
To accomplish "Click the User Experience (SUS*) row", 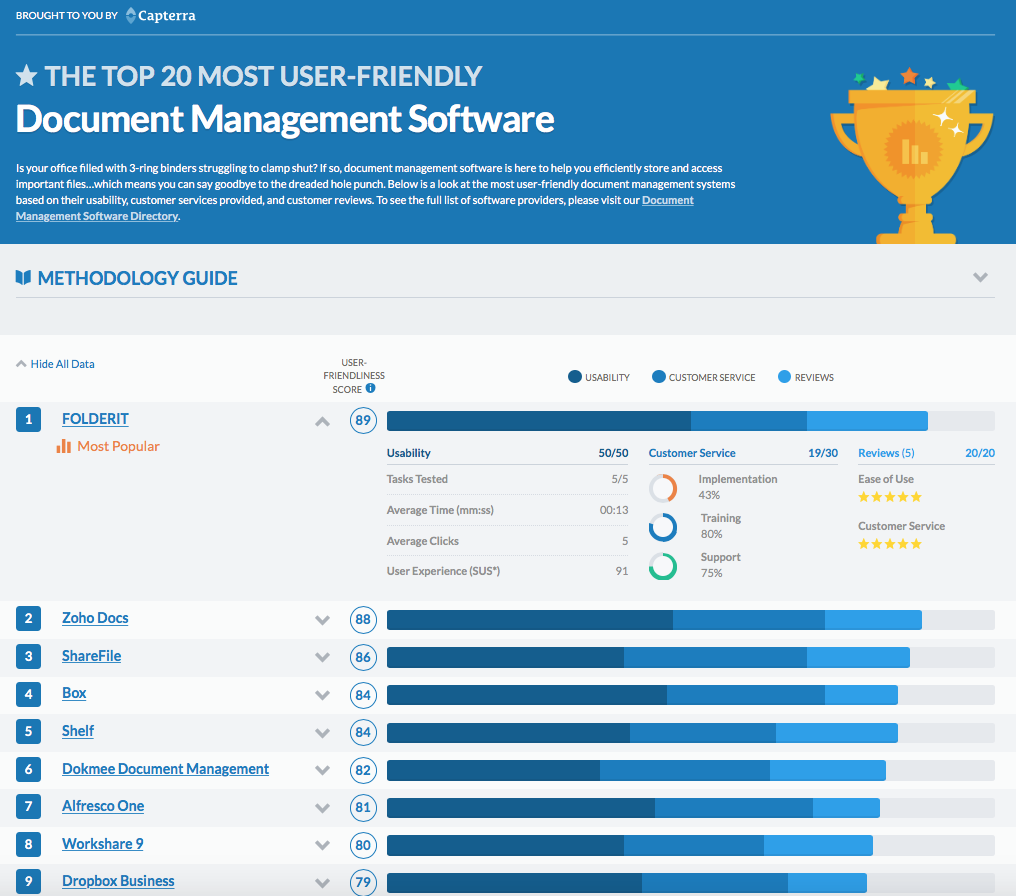I will click(x=507, y=571).
